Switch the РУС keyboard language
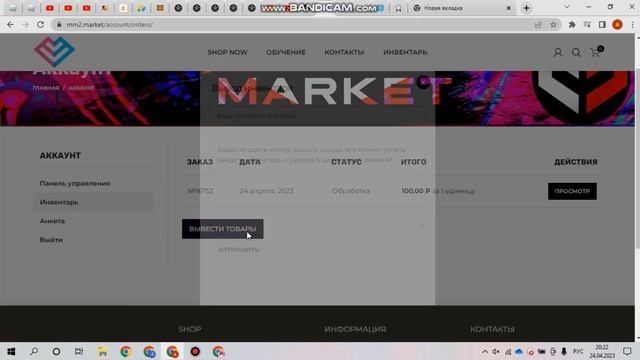Viewport: 640px width, 360px height. click(578, 351)
